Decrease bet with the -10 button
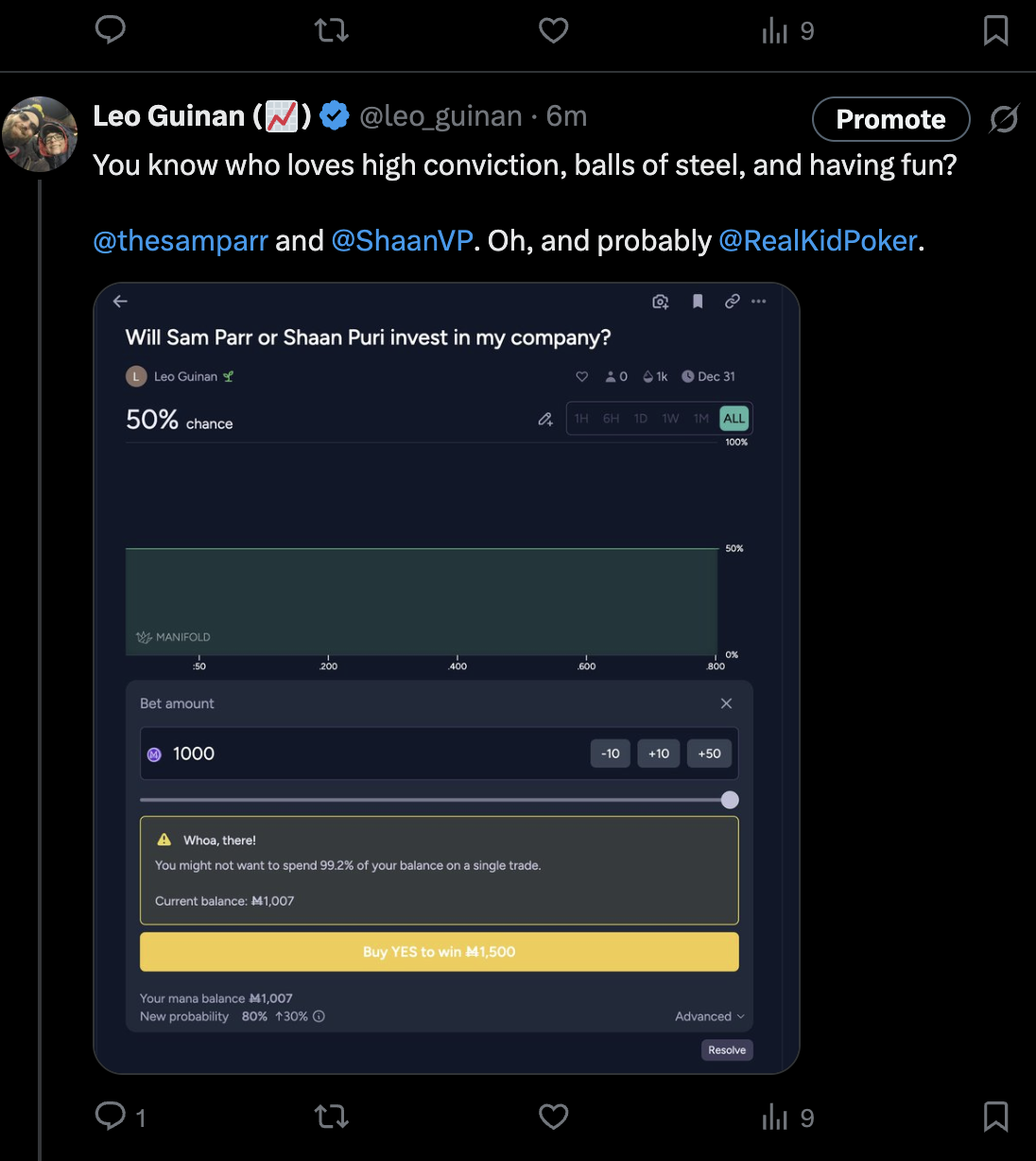Screen dimensions: 1036x1161 click(x=611, y=754)
